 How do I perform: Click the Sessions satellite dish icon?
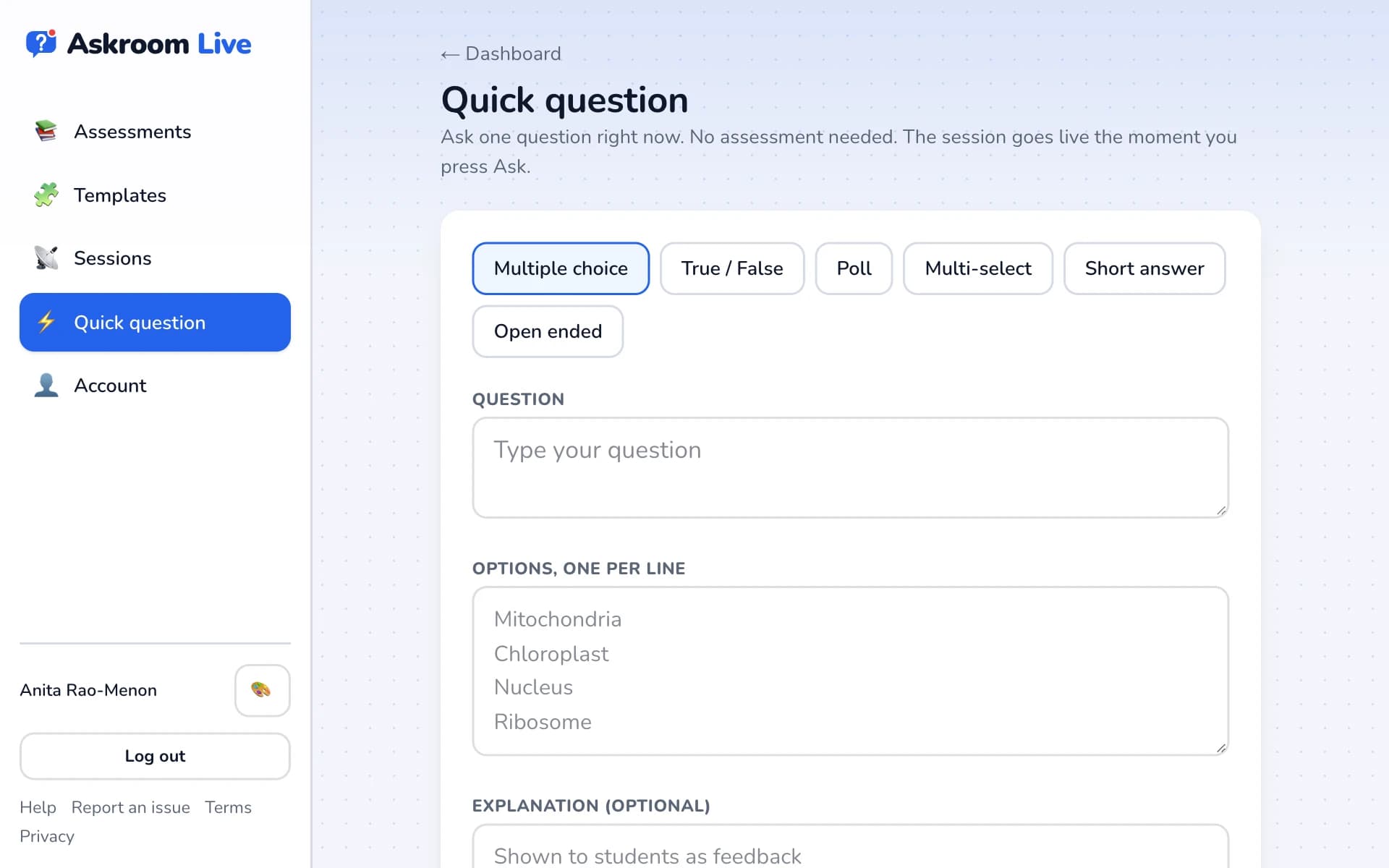point(46,258)
